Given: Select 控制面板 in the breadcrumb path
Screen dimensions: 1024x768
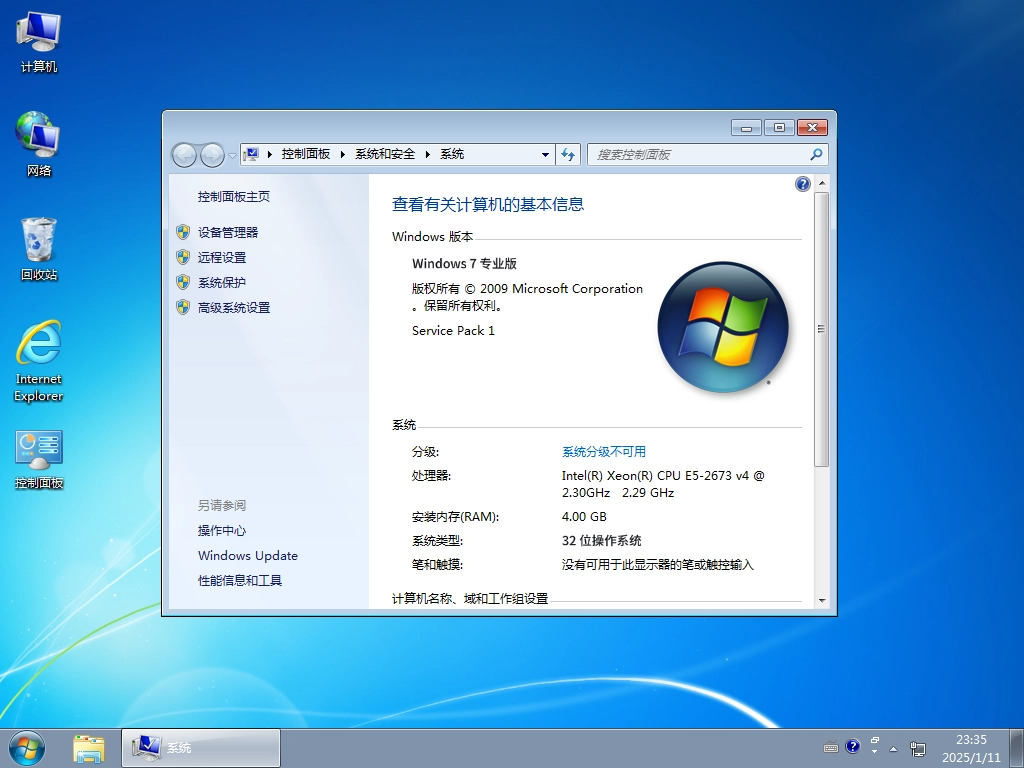Looking at the screenshot, I should click(x=305, y=154).
